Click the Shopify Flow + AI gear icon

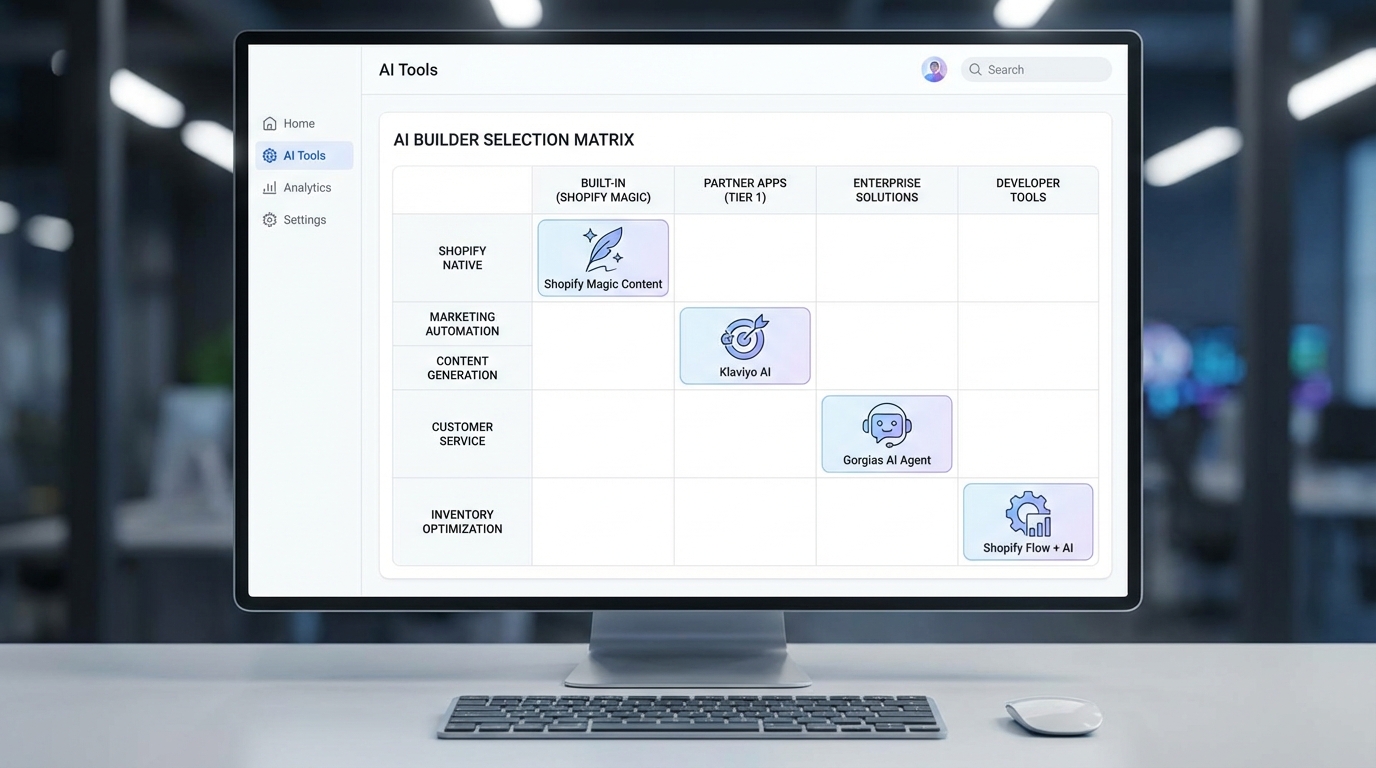click(1028, 513)
